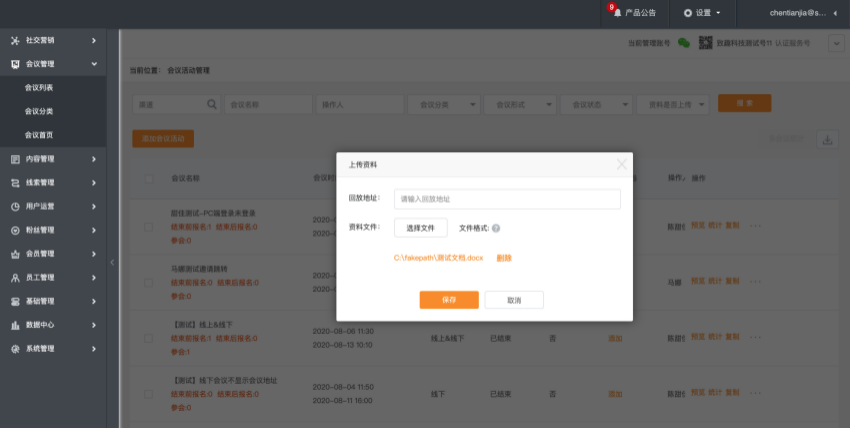Click the 回放地址 input field

507,199
